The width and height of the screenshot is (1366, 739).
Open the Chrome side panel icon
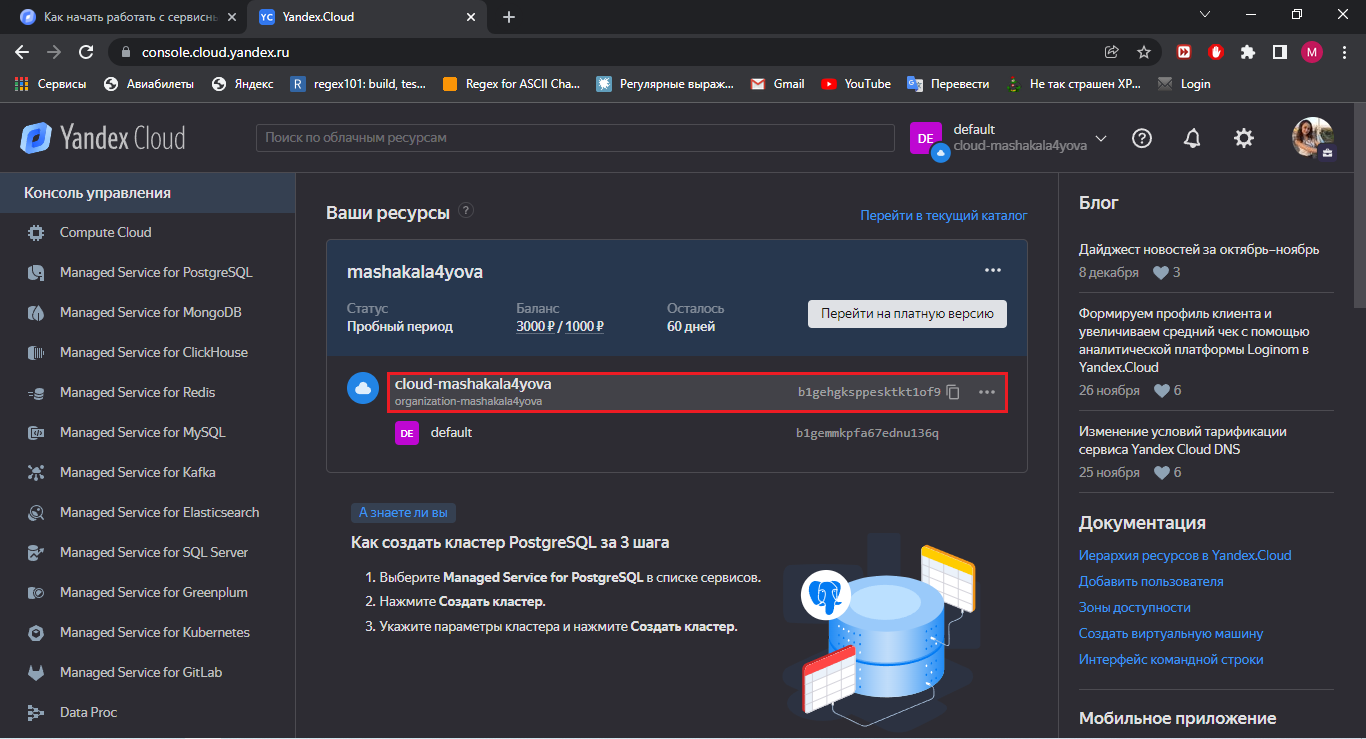pyautogui.click(x=1279, y=52)
